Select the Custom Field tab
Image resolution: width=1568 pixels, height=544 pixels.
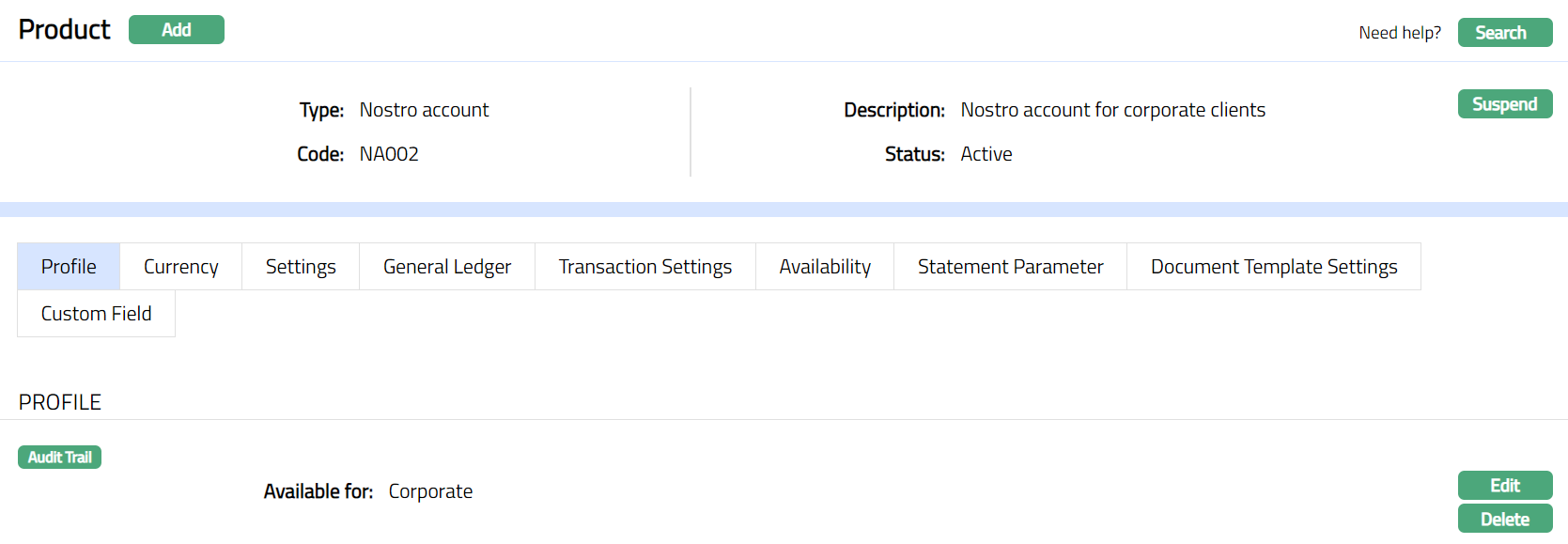pos(96,314)
